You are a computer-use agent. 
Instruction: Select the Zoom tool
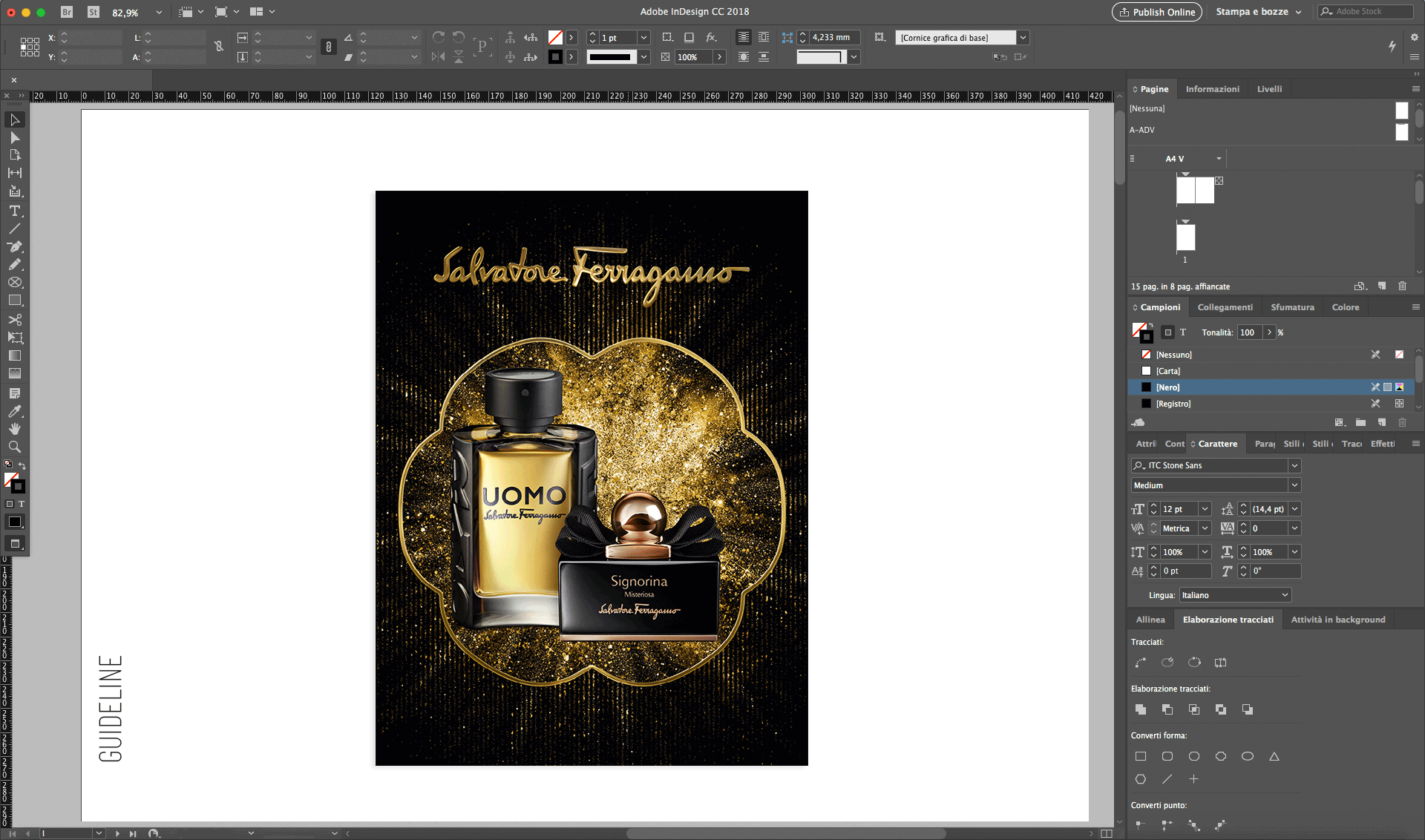tap(15, 447)
